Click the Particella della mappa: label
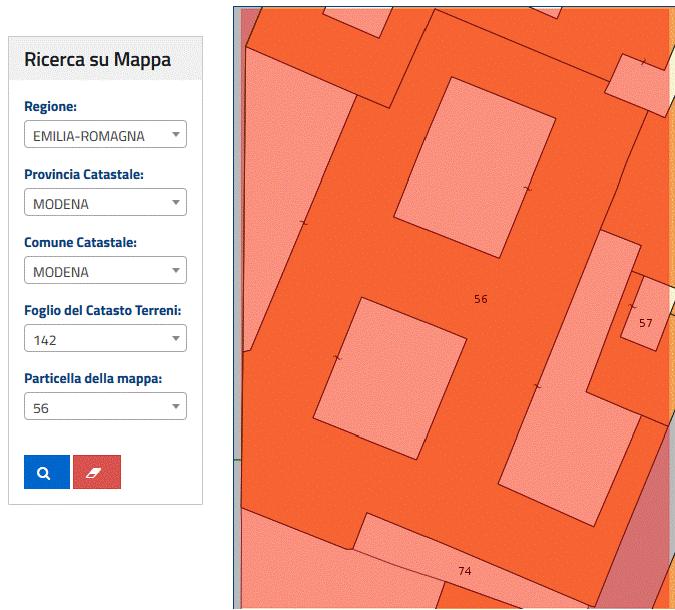Screen dimensions: 675x610 (x=93, y=378)
